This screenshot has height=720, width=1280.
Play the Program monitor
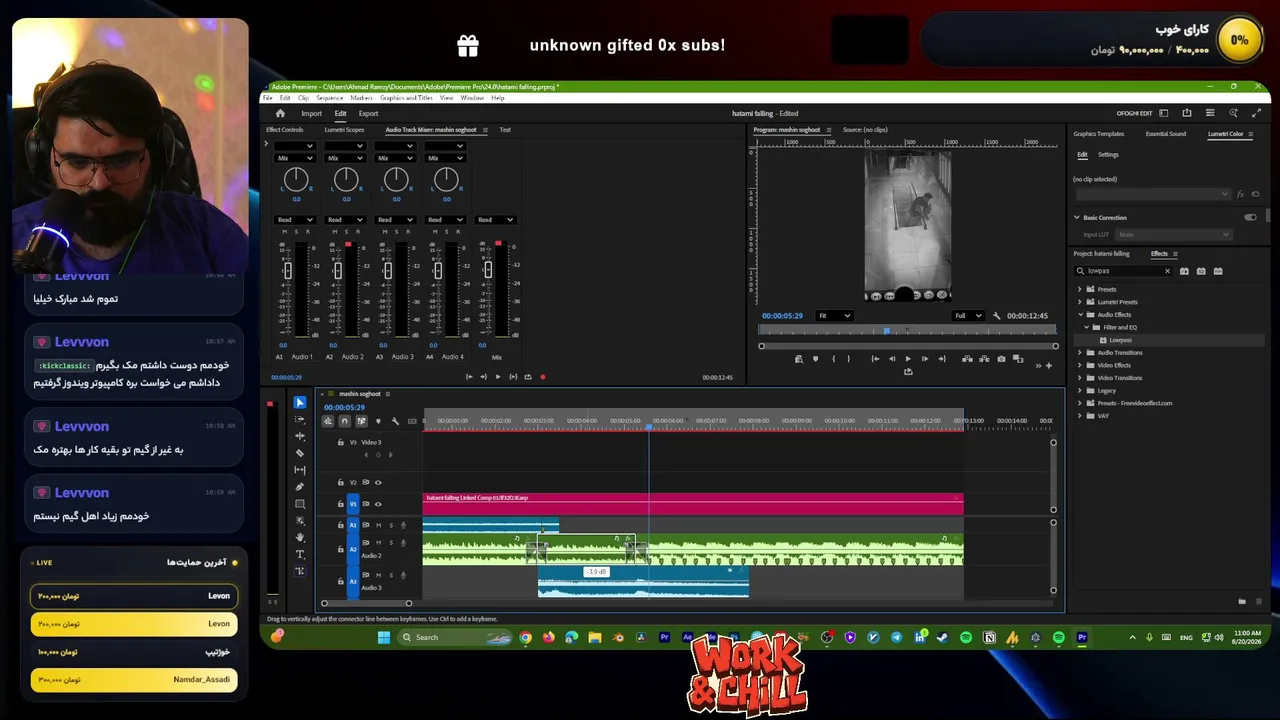(908, 359)
